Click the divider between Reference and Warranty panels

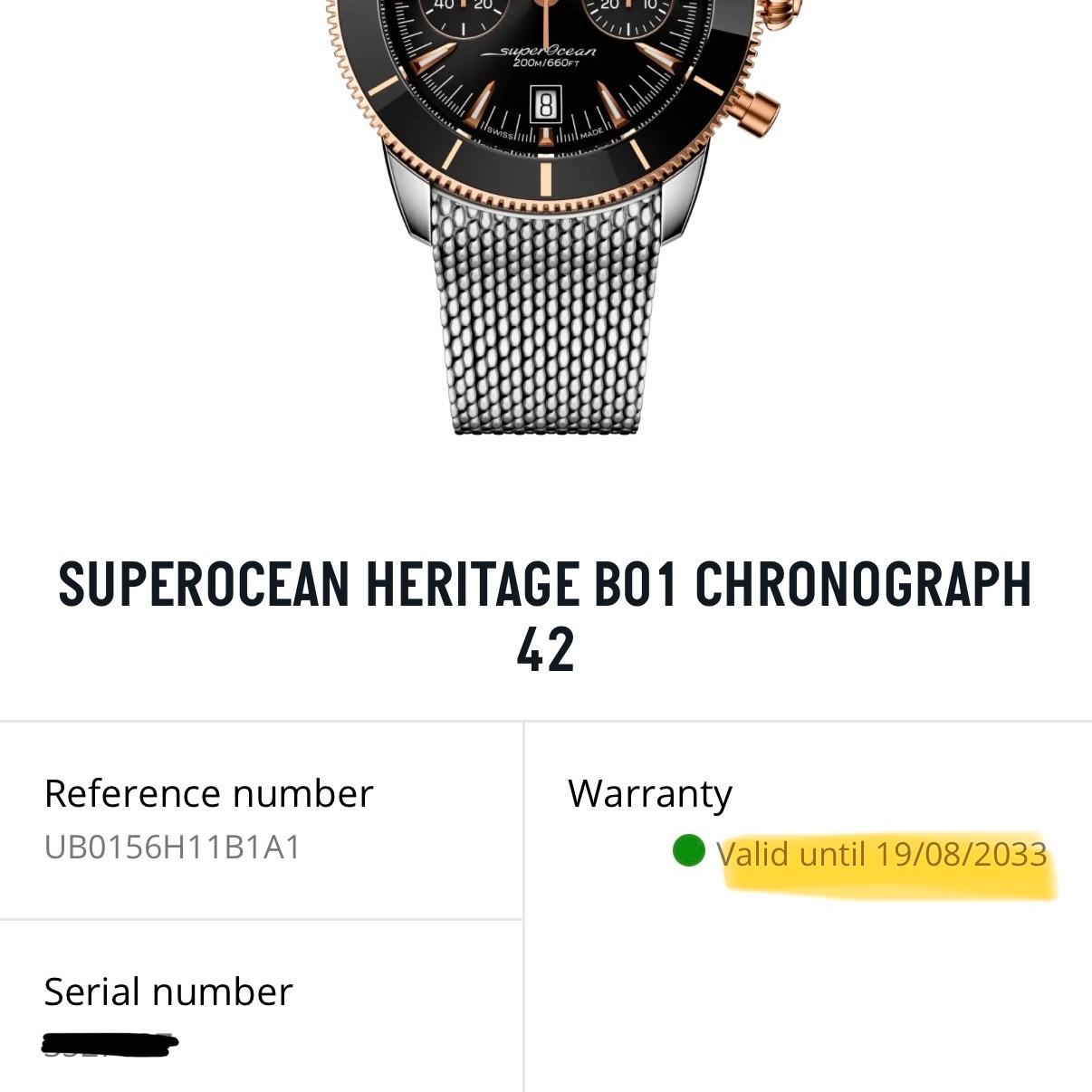click(523, 833)
